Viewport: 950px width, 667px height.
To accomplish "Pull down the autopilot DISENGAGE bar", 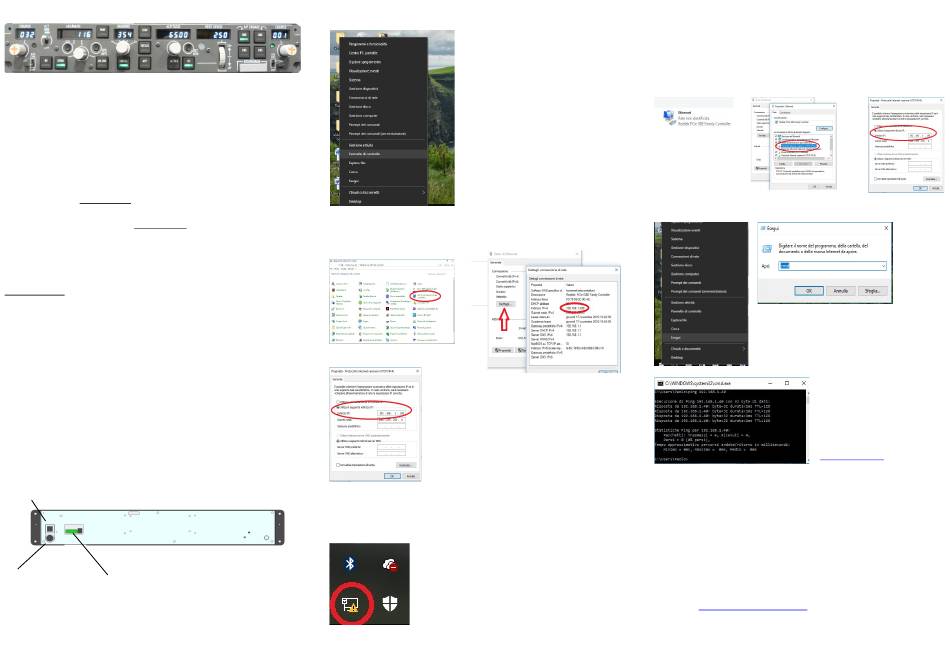I will [x=252, y=67].
